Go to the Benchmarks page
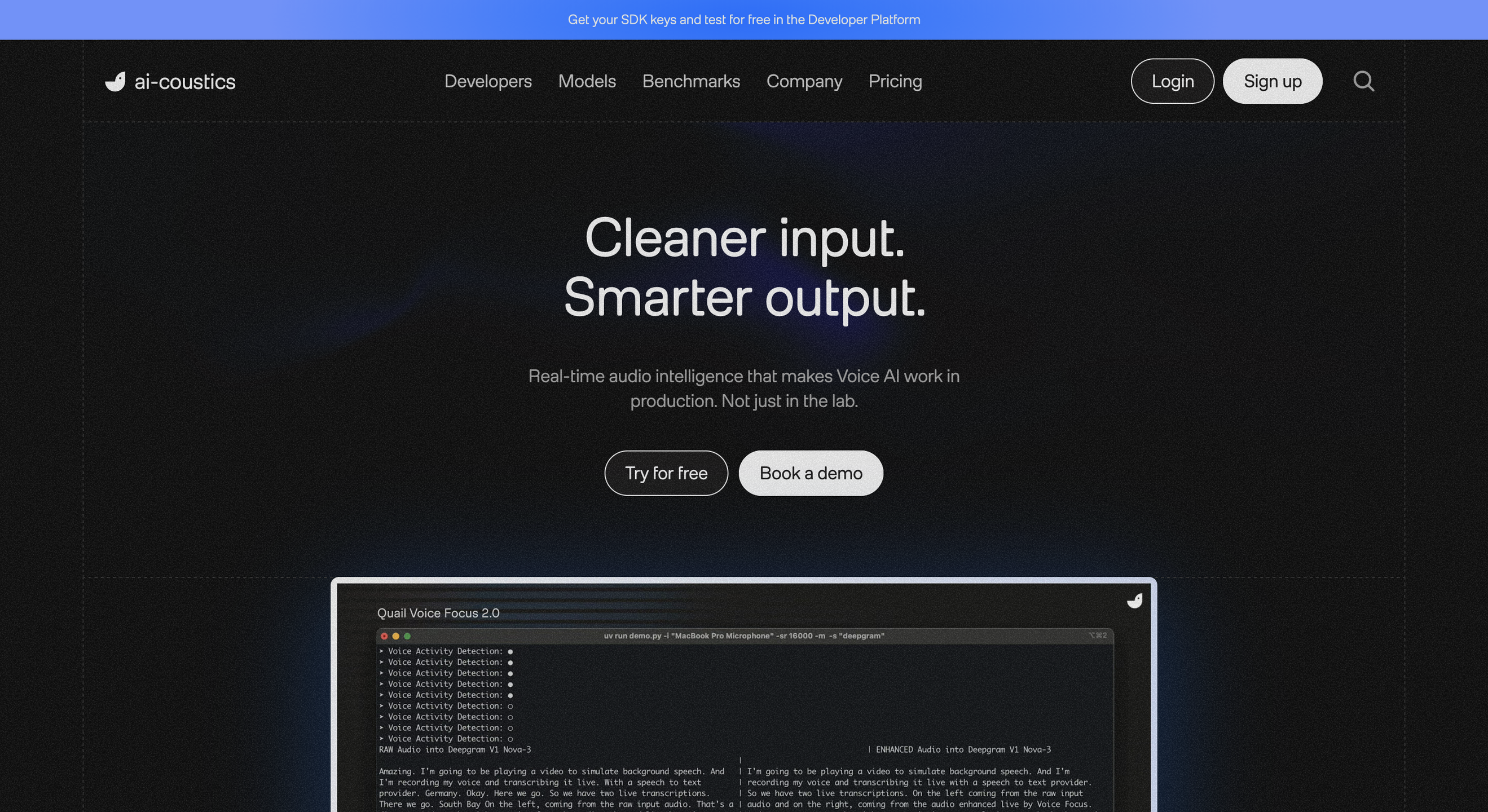Viewport: 1488px width, 812px height. click(x=691, y=81)
